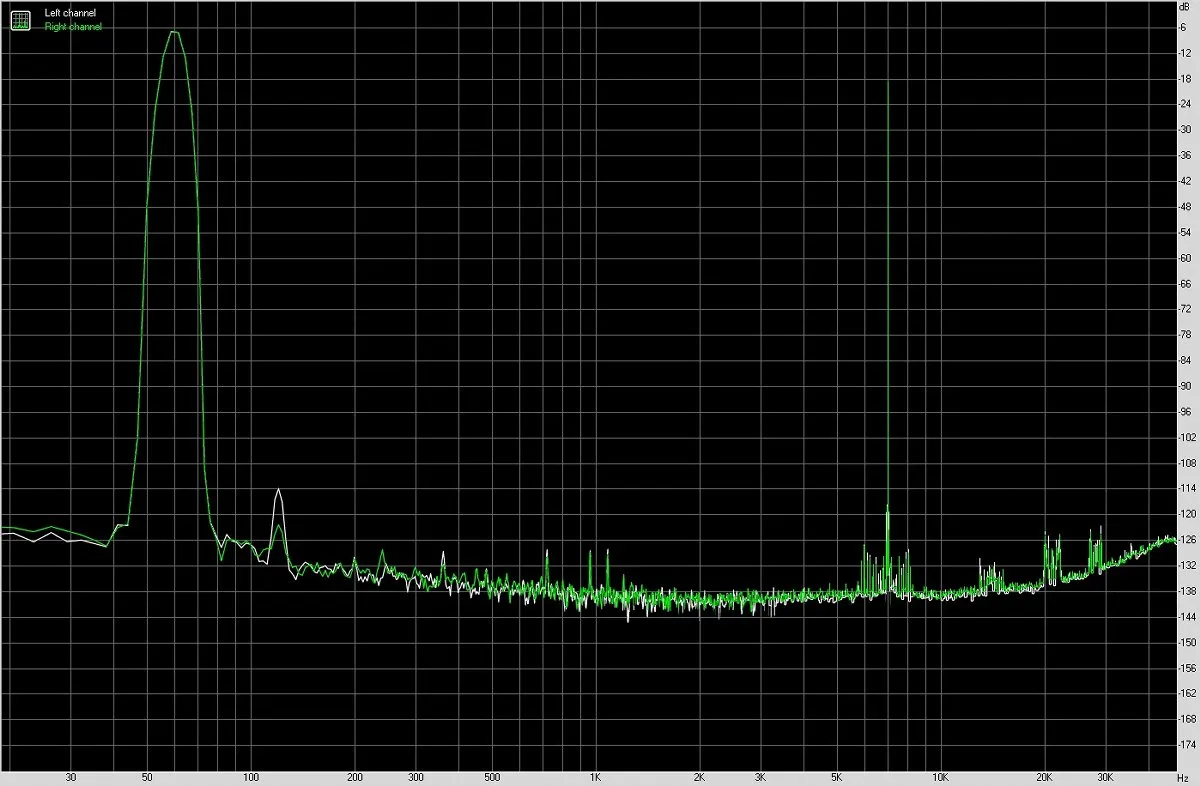Click the 500 Hz frequency label

[x=491, y=777]
